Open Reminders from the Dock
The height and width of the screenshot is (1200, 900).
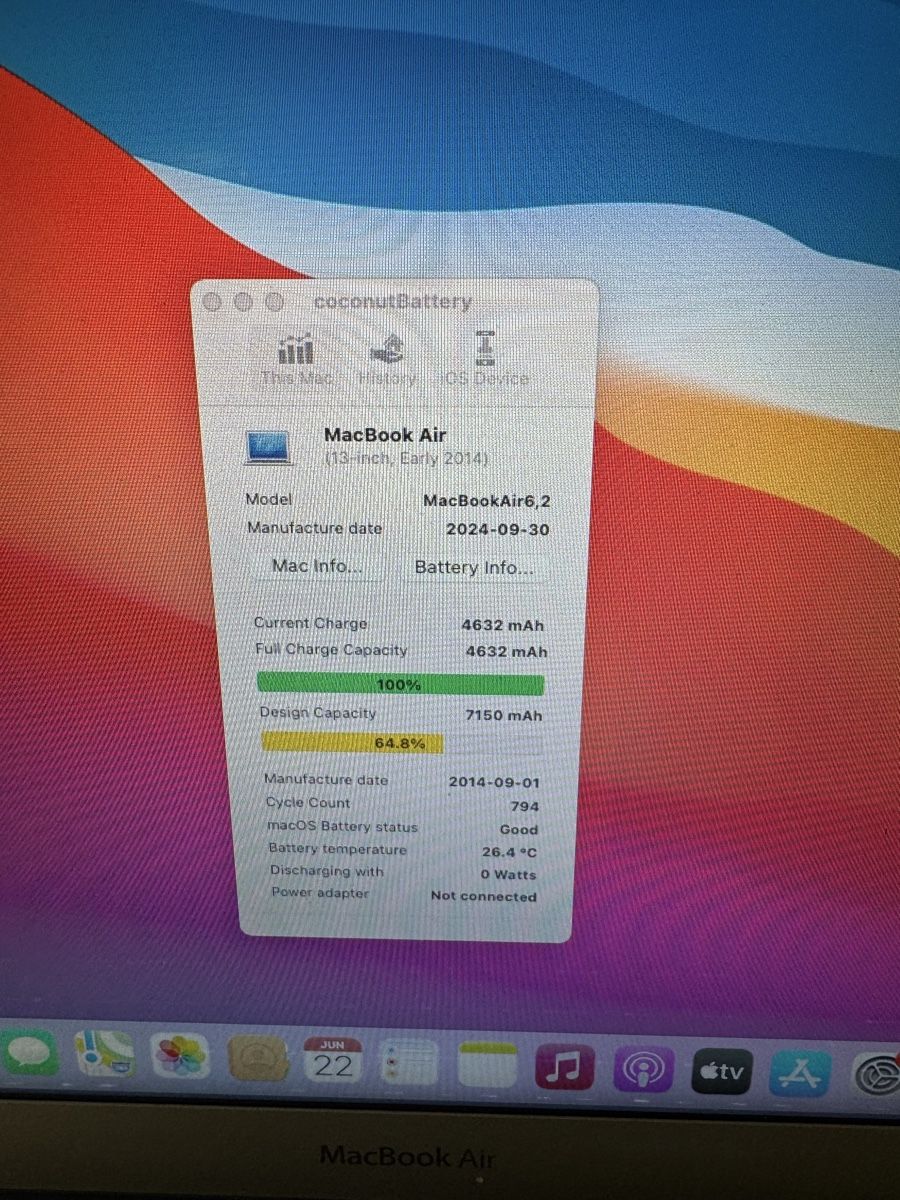tap(410, 1064)
